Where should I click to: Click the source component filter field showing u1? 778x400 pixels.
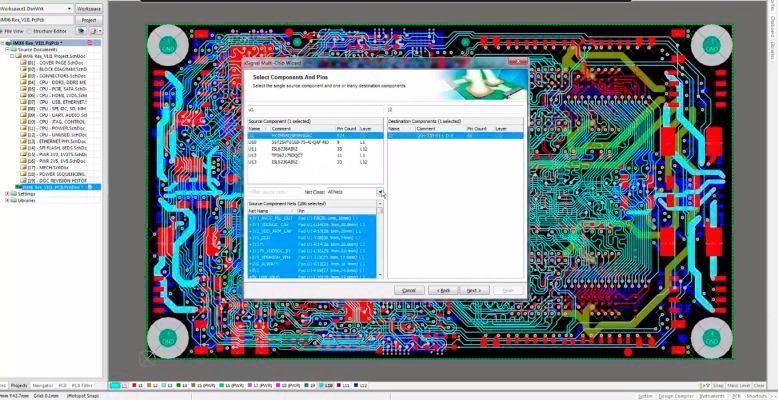click(316, 109)
